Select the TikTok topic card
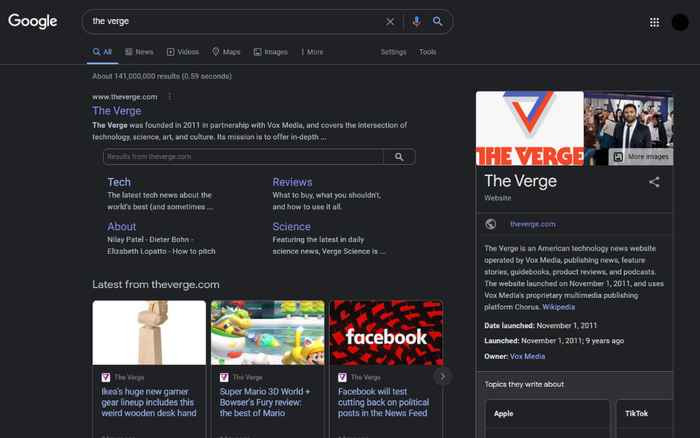The height and width of the screenshot is (438, 700). (645, 418)
